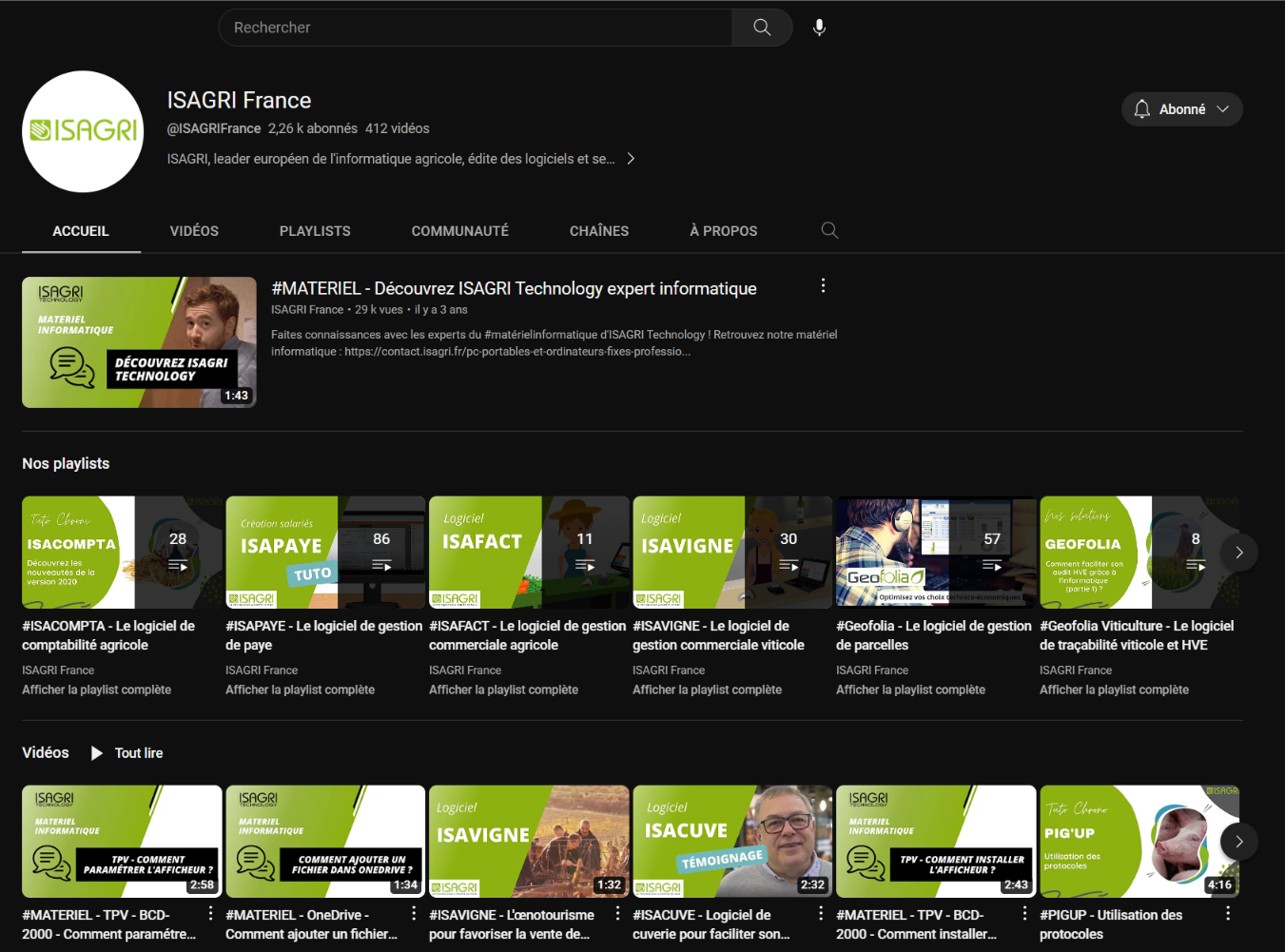Click ISAGRI France under ISAFACT playlist
This screenshot has height=952, width=1285.
tap(465, 670)
